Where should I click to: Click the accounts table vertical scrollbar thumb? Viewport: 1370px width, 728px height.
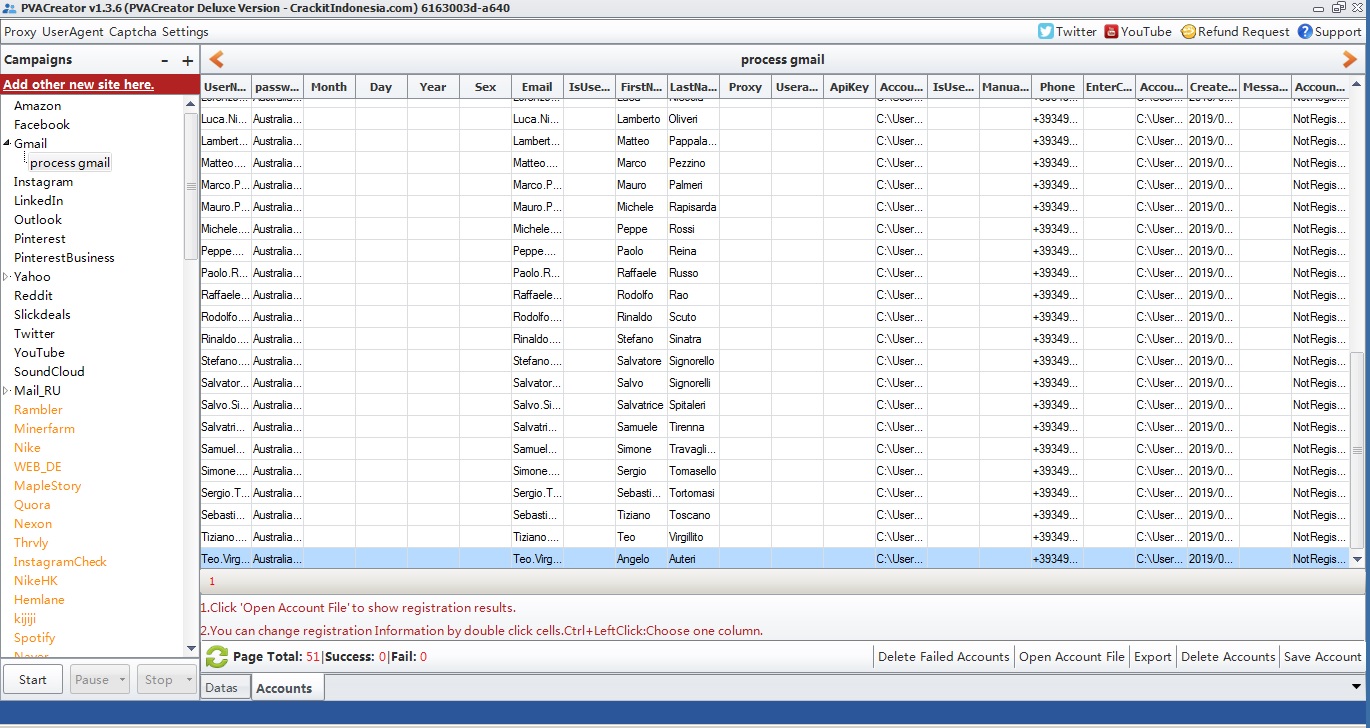pyautogui.click(x=1356, y=450)
